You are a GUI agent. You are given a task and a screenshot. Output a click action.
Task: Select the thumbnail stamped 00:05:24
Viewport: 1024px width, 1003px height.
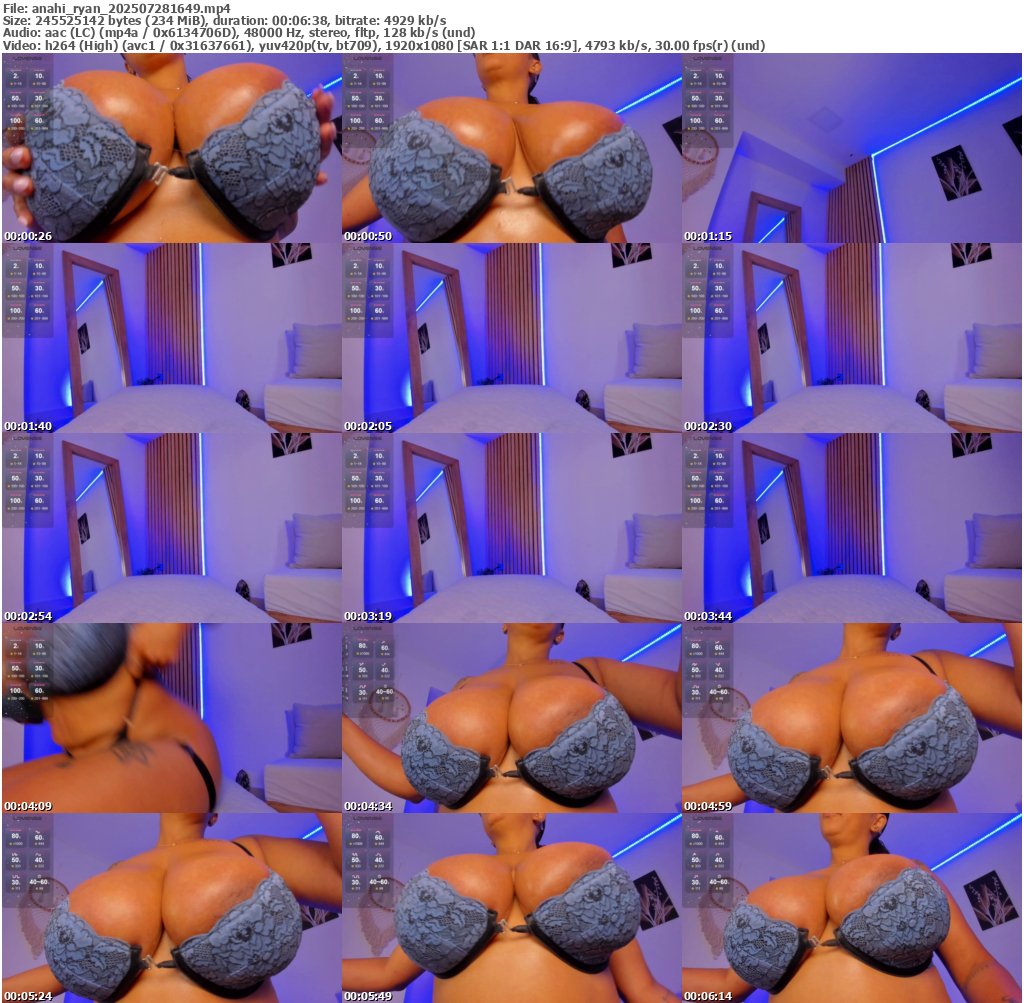pyautogui.click(x=172, y=908)
